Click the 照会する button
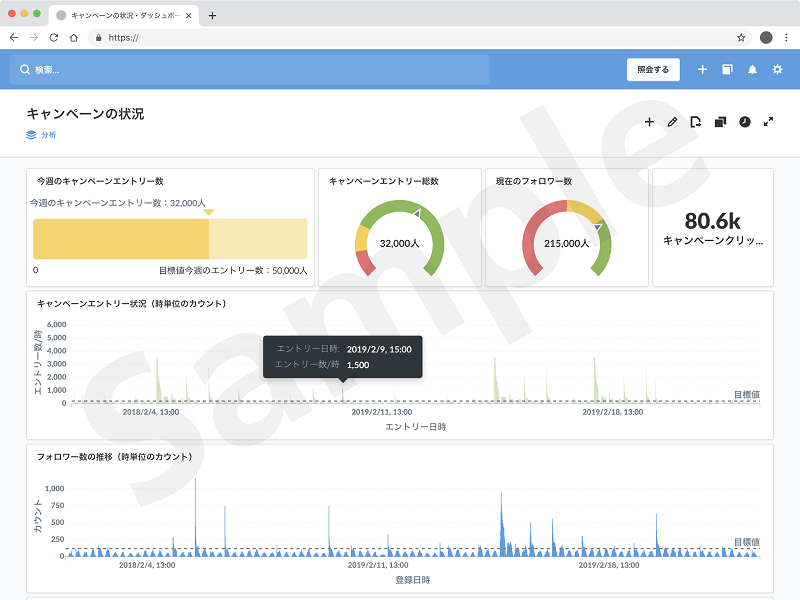Image resolution: width=800 pixels, height=600 pixels. 653,70
